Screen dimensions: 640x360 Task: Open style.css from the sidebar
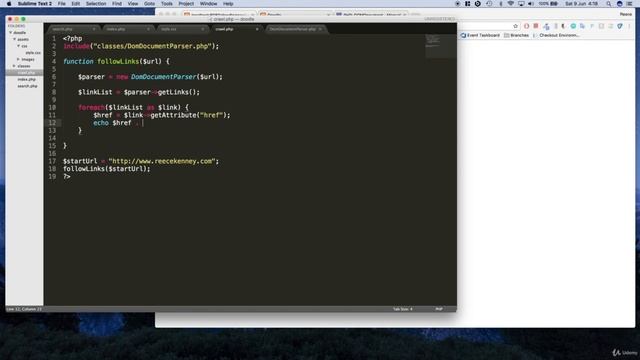(33, 53)
